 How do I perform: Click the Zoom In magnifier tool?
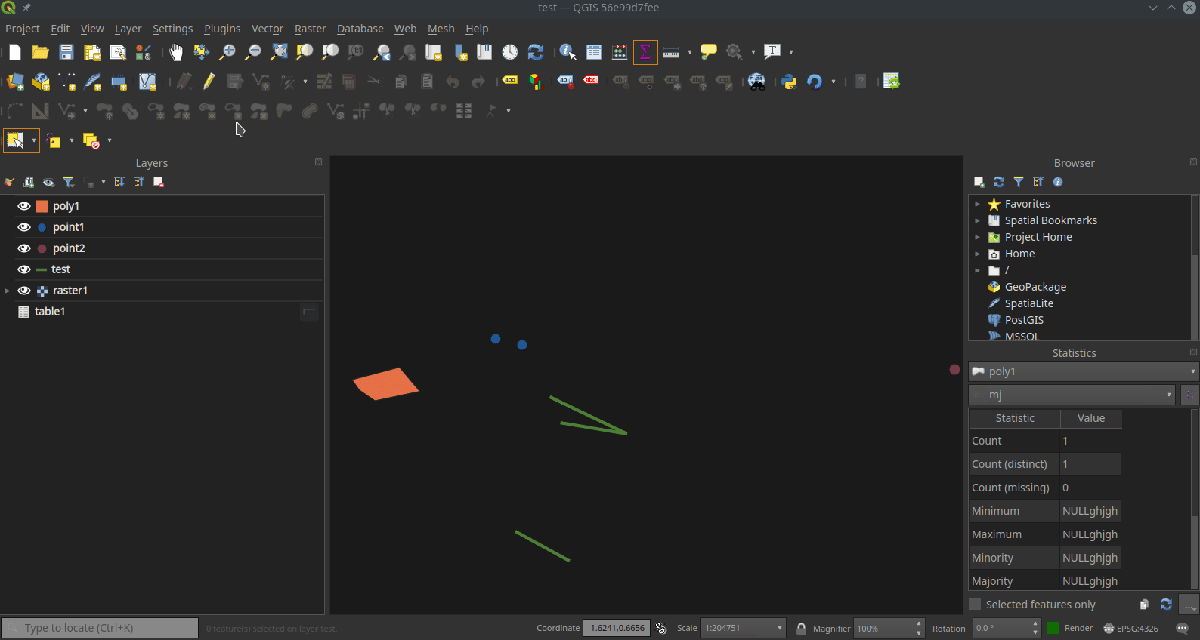pyautogui.click(x=228, y=52)
